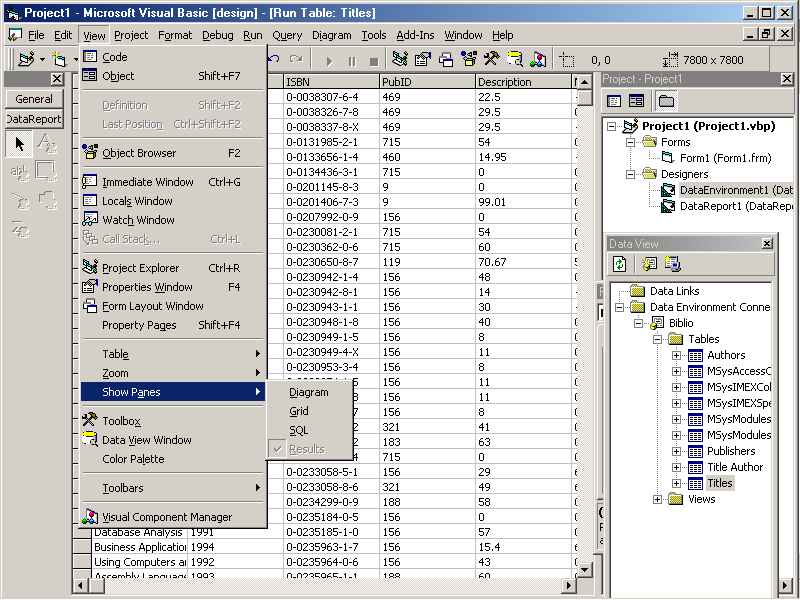The image size is (800, 600).
Task: Select Properties Window menu entry
Action: coord(173,287)
